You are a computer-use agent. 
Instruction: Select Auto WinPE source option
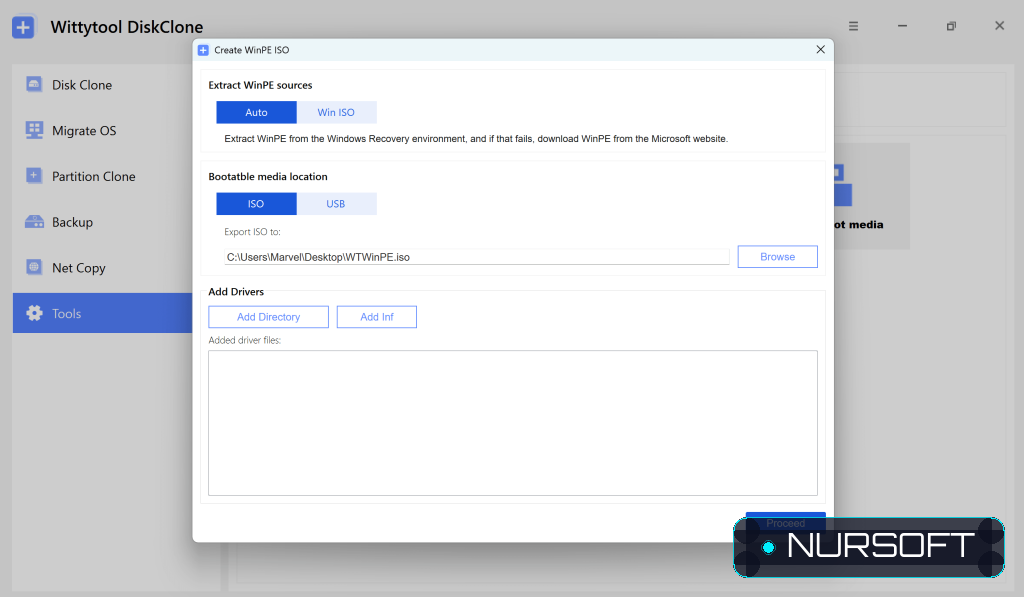click(x=256, y=112)
